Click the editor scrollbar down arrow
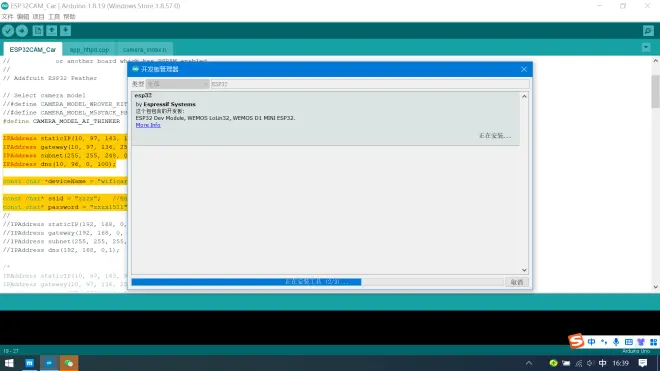 coord(655,287)
